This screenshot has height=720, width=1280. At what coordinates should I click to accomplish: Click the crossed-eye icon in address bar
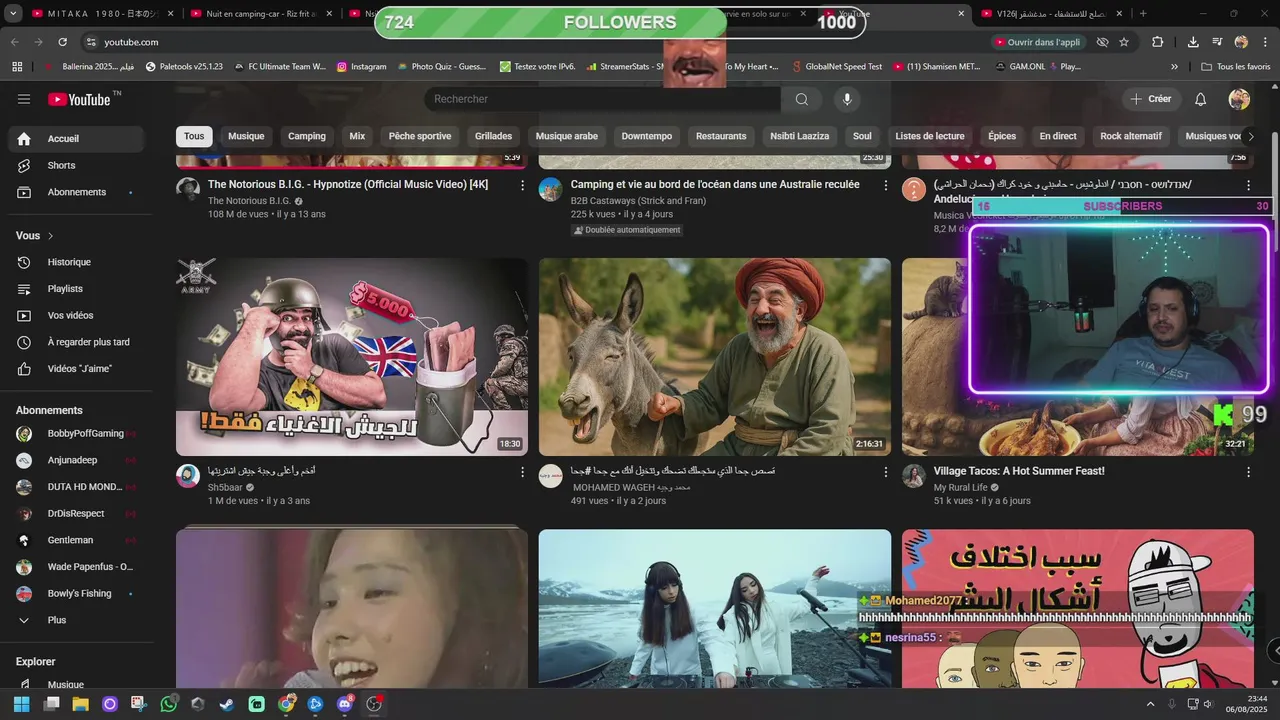(x=1102, y=42)
